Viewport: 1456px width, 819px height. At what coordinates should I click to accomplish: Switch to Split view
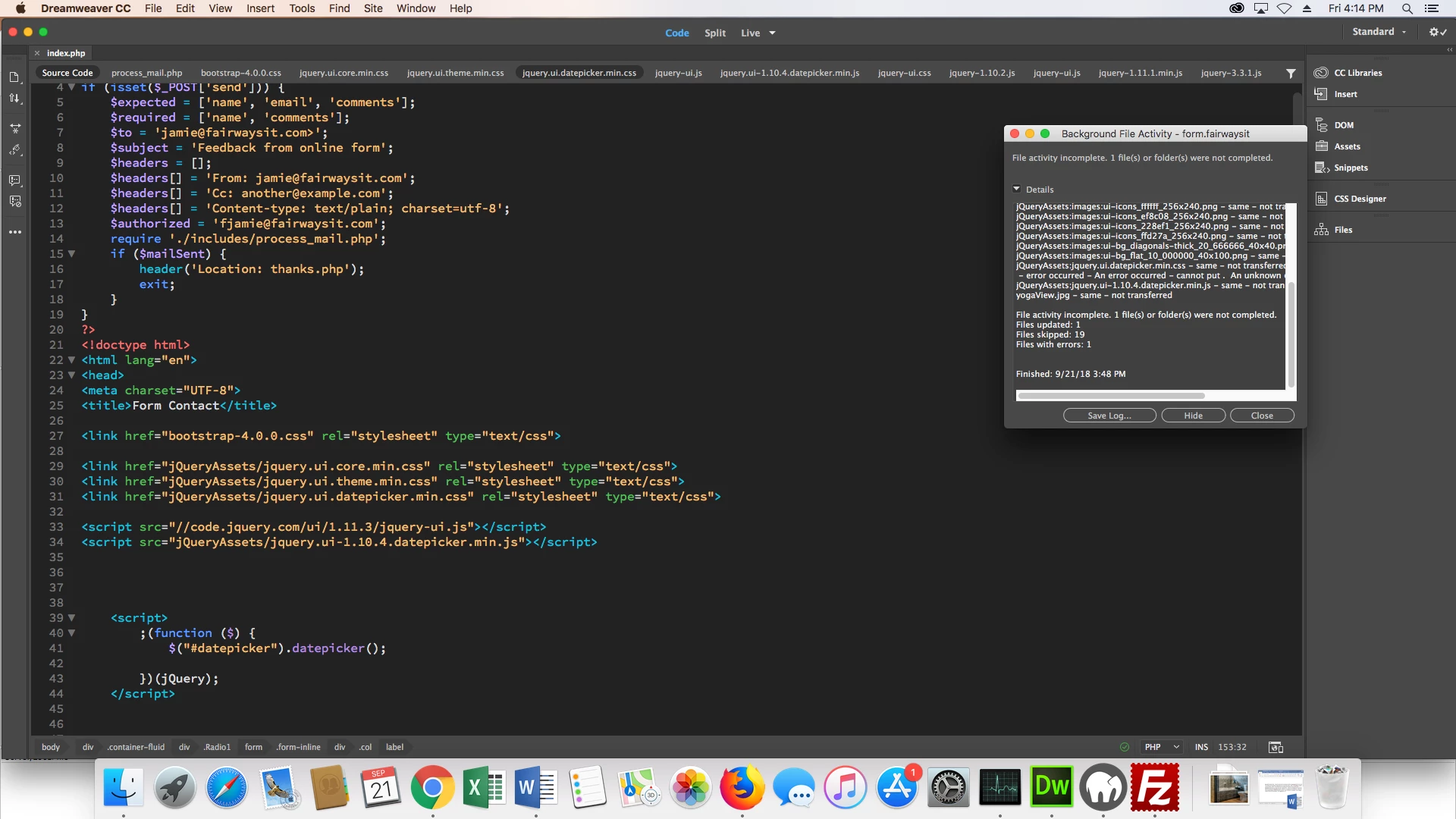[714, 33]
